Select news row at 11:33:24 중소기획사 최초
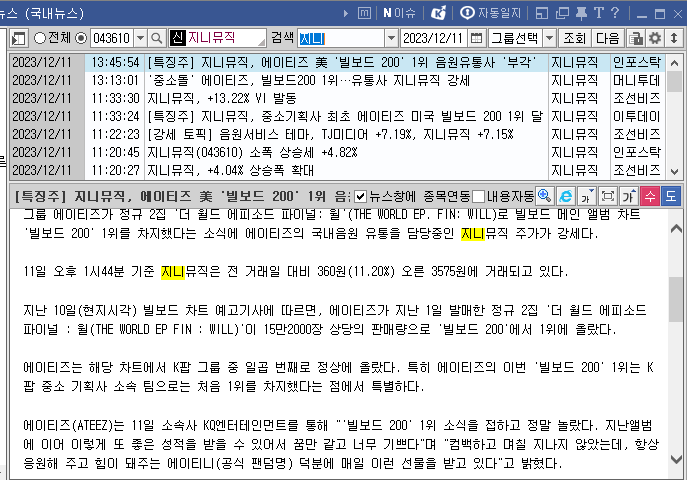 tap(336, 116)
